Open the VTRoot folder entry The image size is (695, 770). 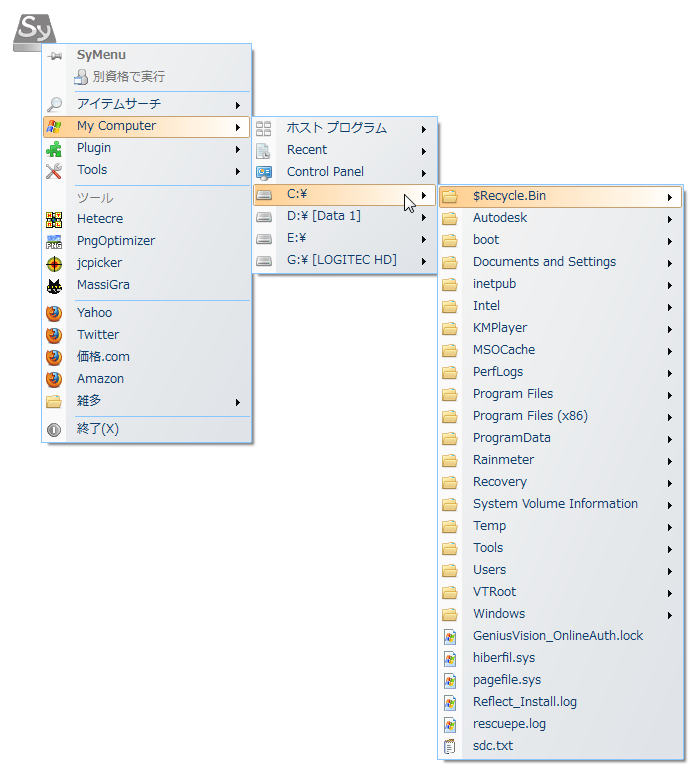click(560, 593)
